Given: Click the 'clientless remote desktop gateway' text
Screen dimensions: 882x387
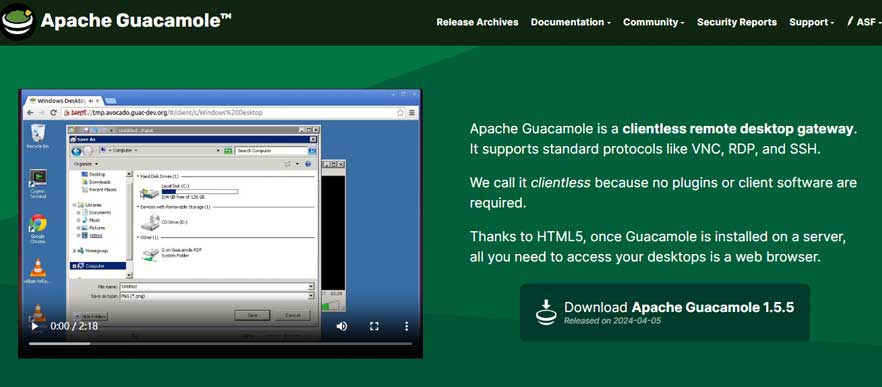Looking at the screenshot, I should [737, 129].
